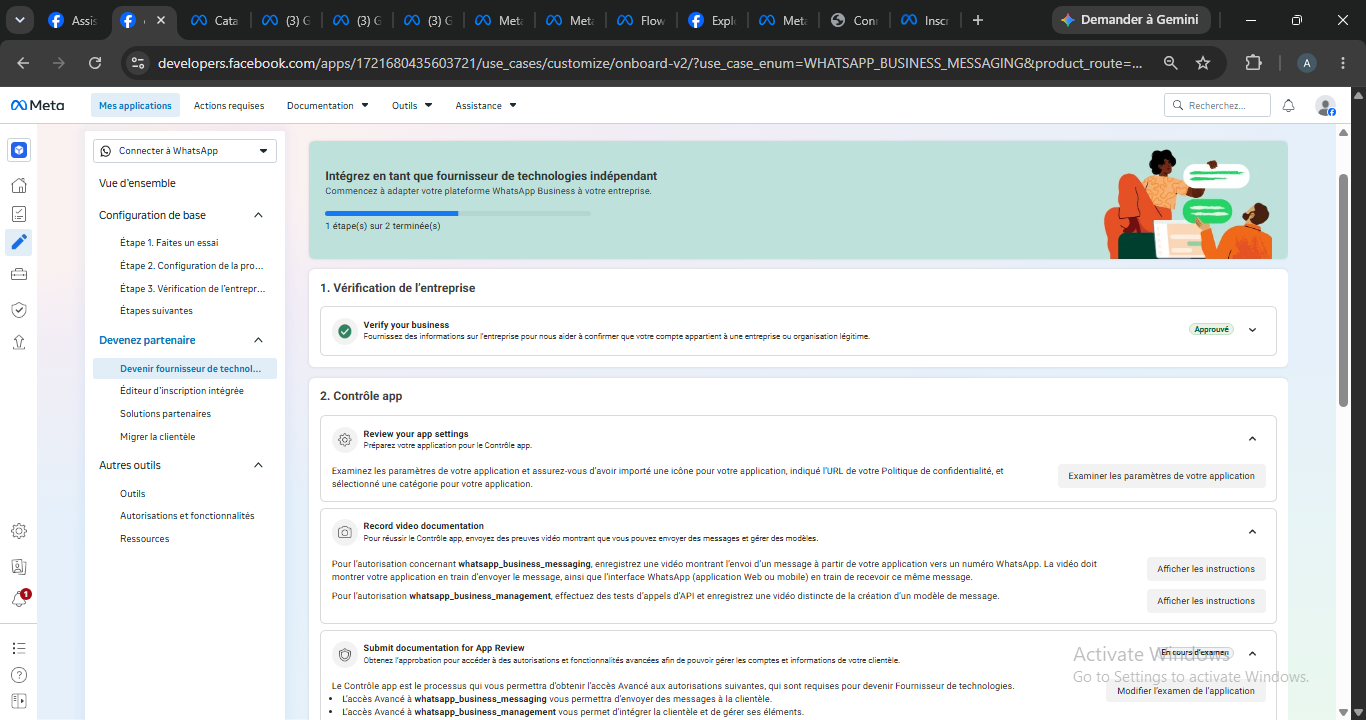Bookmark this page with the star icon
Image resolution: width=1366 pixels, height=720 pixels.
point(1203,63)
